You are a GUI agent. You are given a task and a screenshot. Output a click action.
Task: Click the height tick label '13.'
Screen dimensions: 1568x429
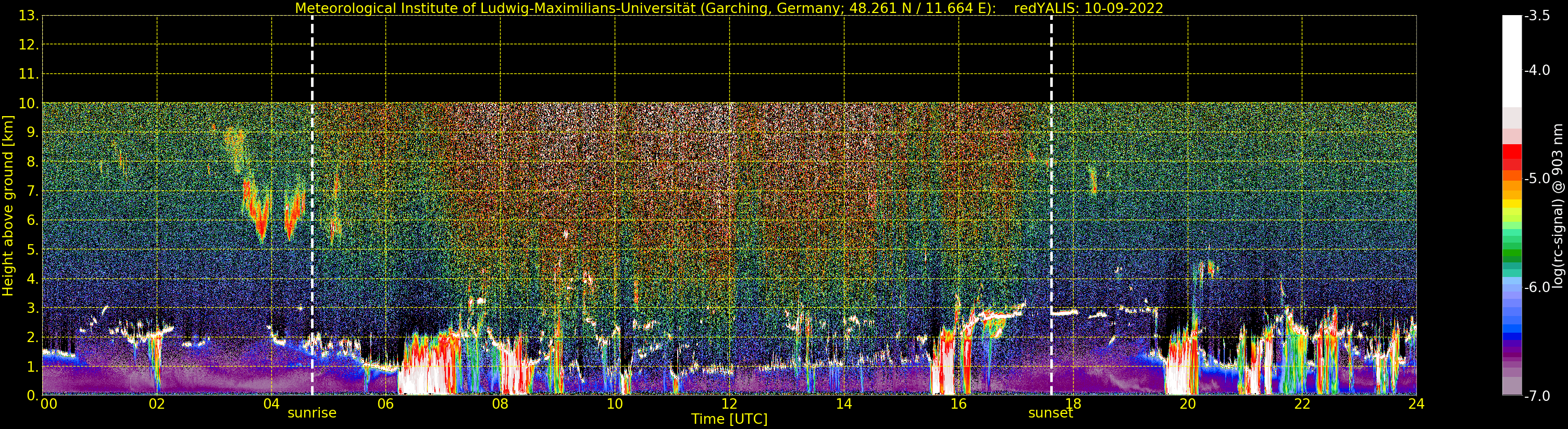click(x=29, y=16)
